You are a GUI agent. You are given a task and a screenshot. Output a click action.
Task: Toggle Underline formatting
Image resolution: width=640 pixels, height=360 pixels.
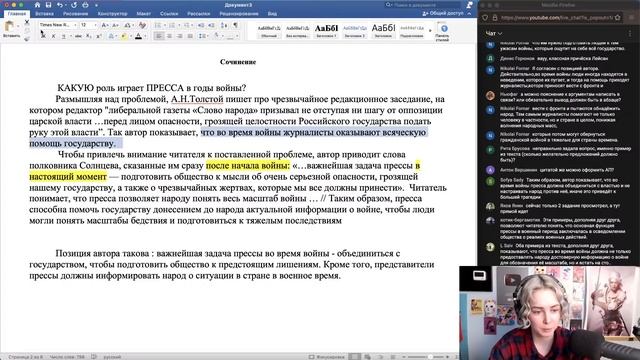coord(64,36)
